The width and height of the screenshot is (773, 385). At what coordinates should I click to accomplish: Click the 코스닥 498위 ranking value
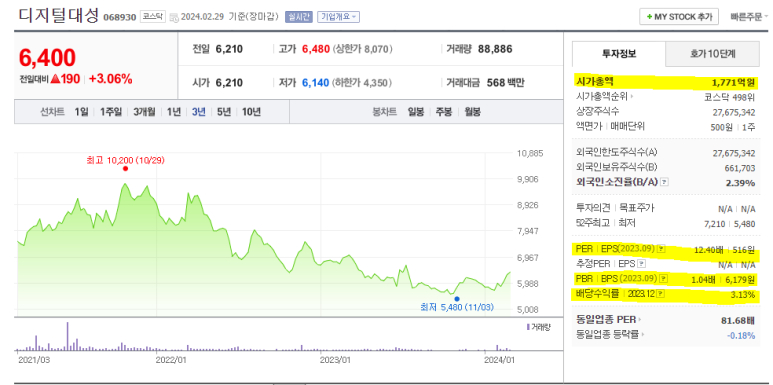730,97
